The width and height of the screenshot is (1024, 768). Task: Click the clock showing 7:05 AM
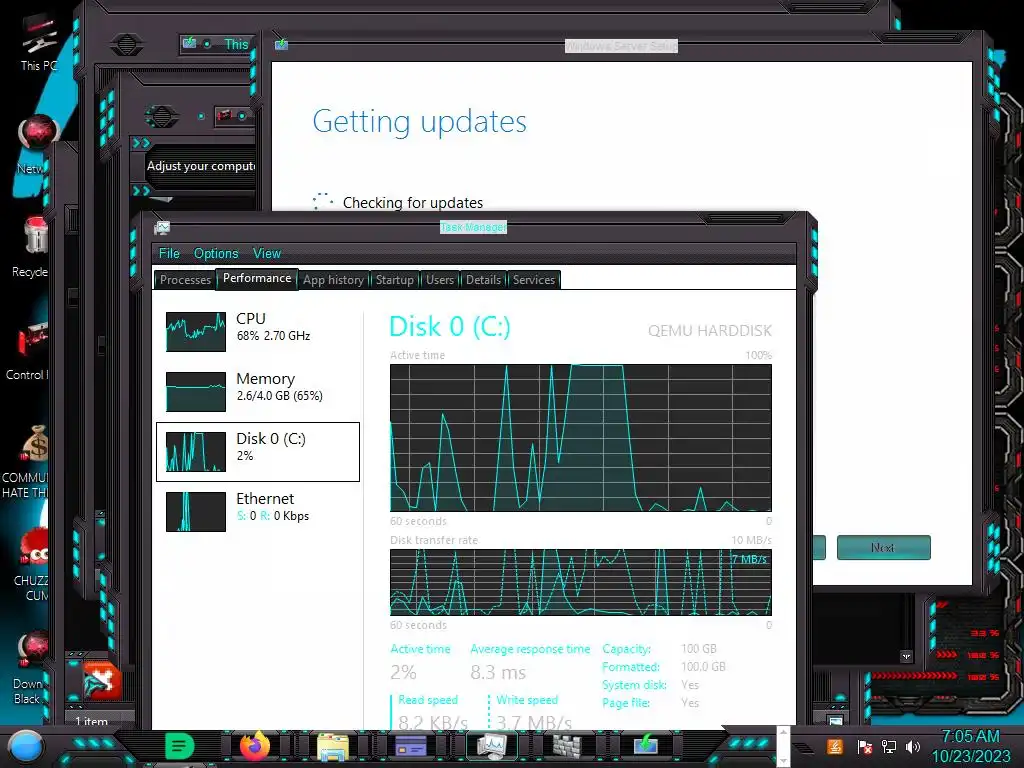[x=970, y=737]
